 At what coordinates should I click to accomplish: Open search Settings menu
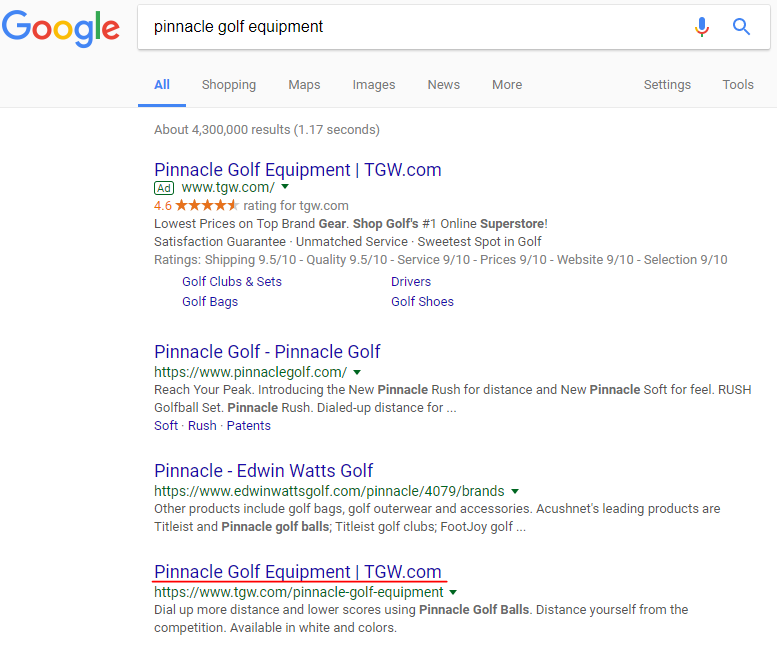click(x=667, y=85)
